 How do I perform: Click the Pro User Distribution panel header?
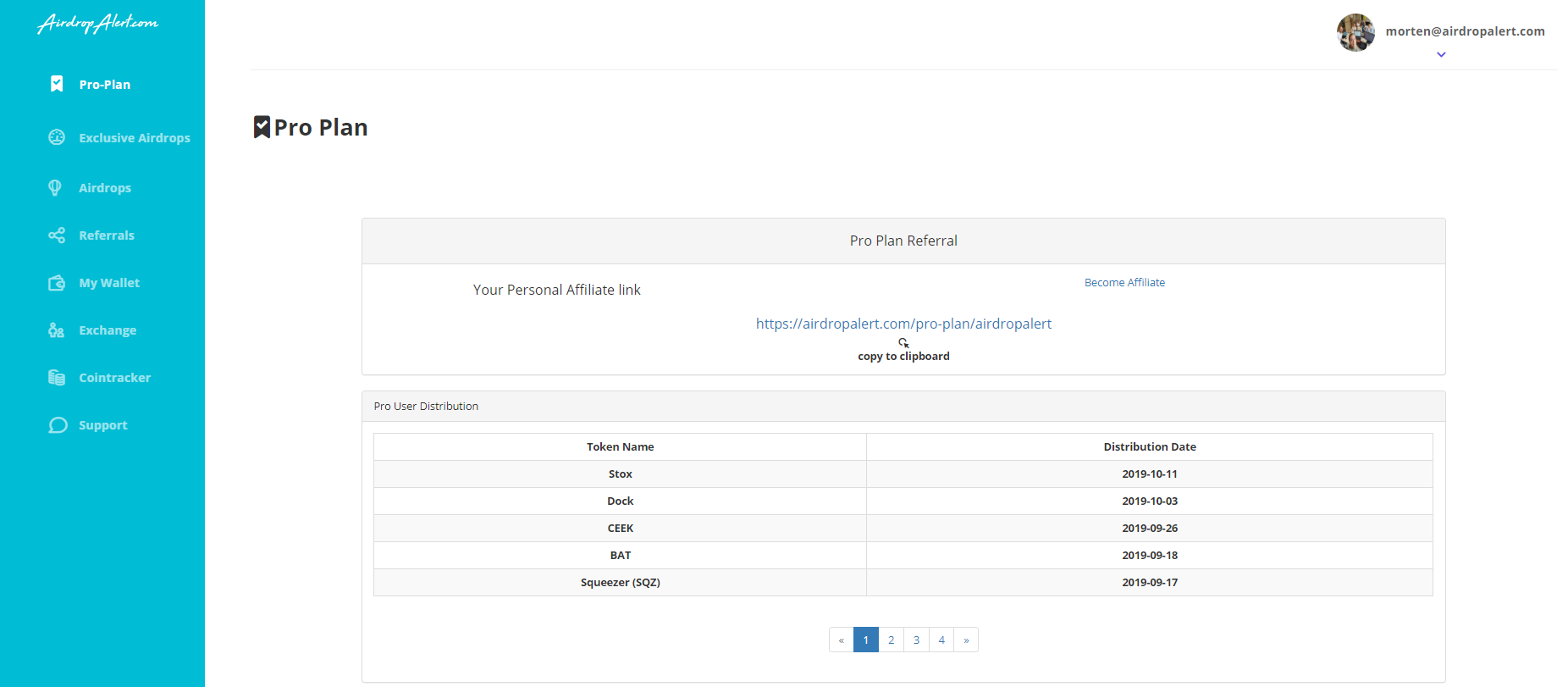click(903, 407)
